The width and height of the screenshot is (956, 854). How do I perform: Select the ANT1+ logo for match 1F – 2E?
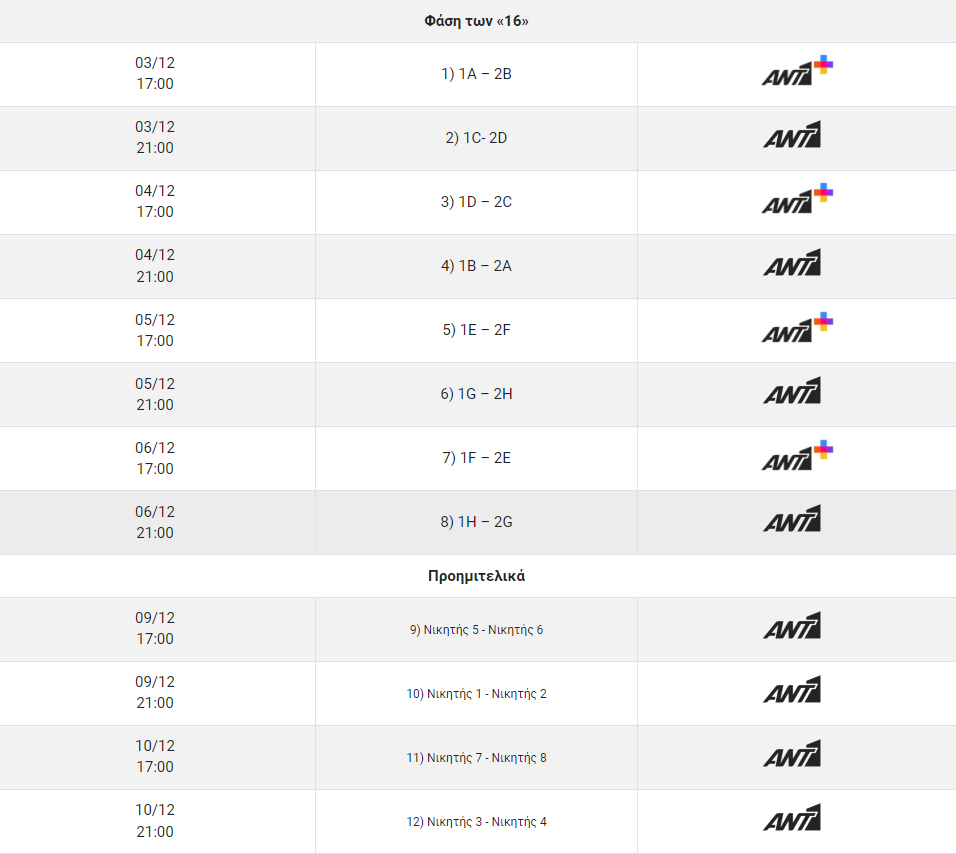796,457
